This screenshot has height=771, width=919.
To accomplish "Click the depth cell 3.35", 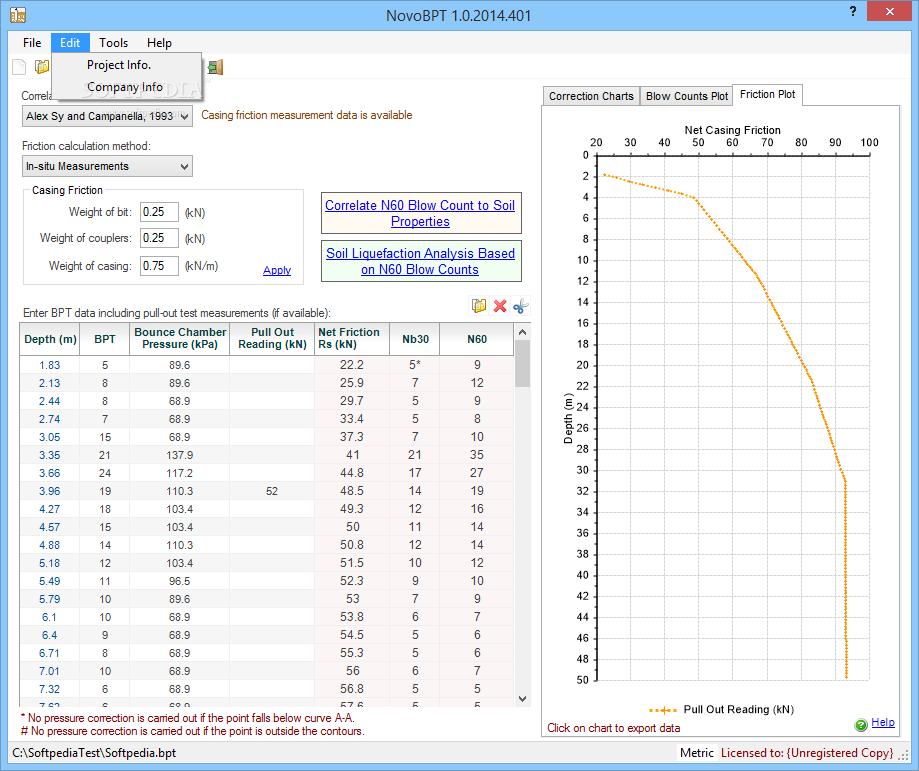I will (x=50, y=455).
